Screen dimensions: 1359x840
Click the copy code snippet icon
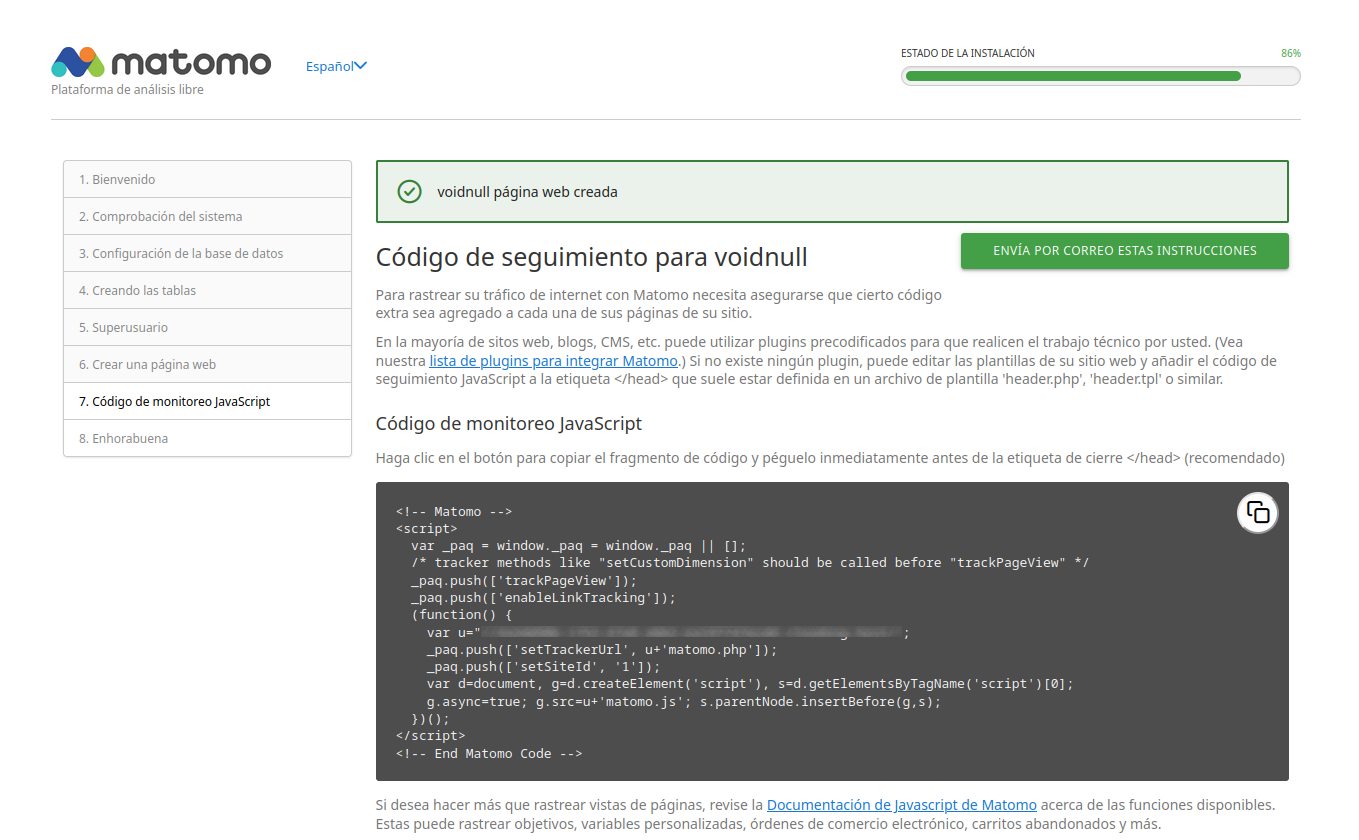point(1257,513)
